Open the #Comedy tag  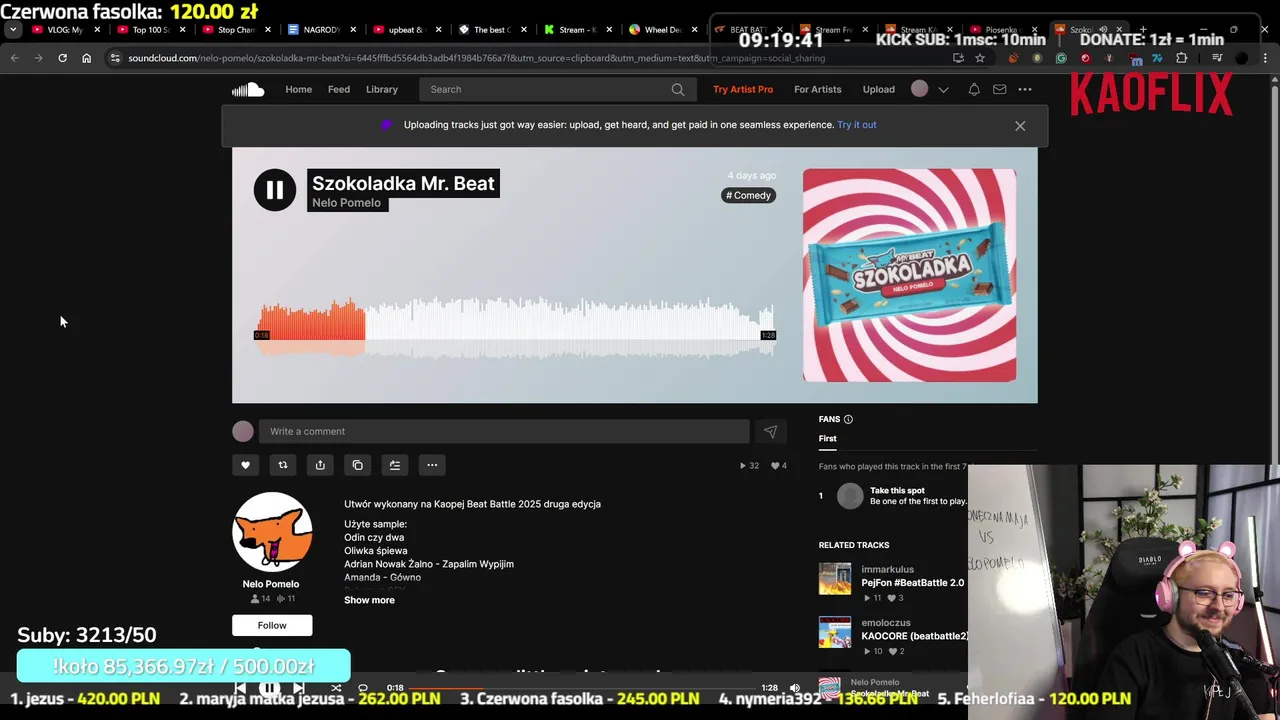tap(749, 195)
